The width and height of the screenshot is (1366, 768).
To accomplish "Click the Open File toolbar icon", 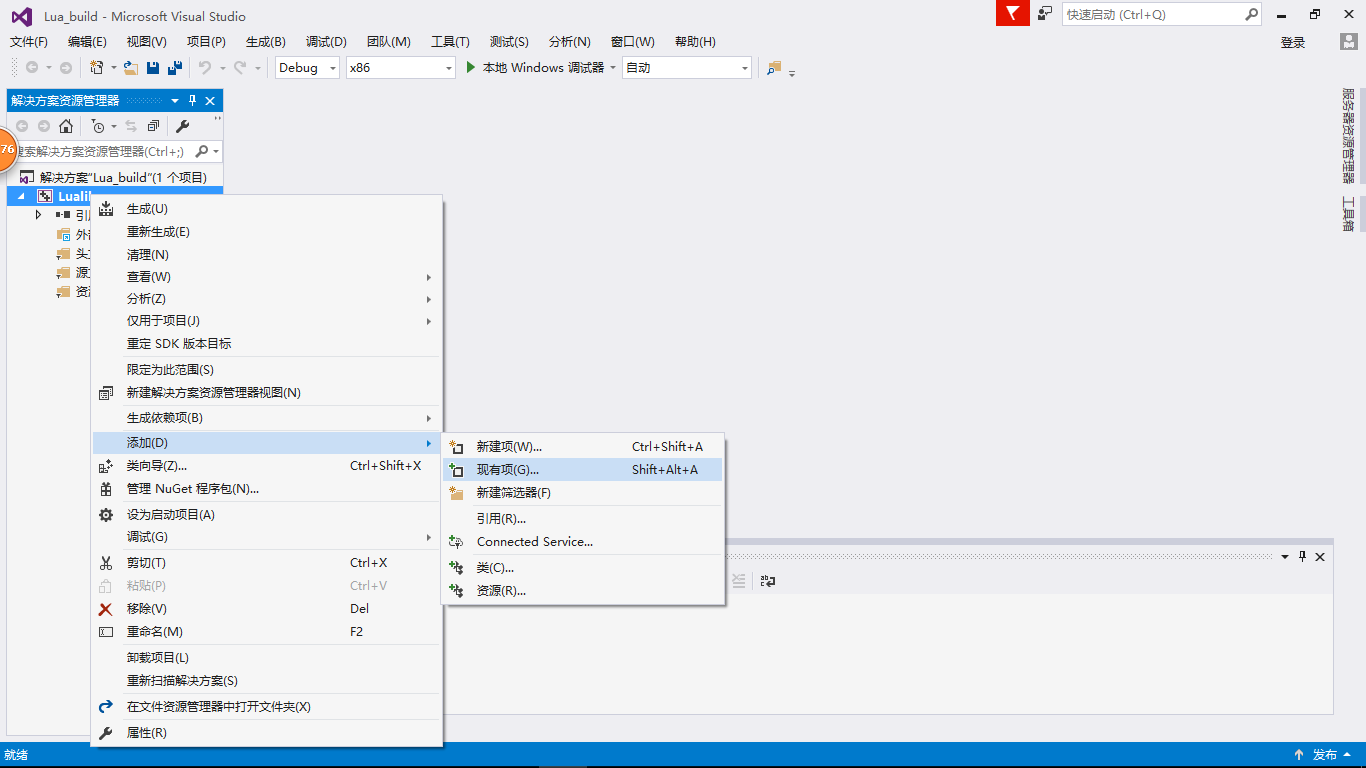I will pos(130,68).
